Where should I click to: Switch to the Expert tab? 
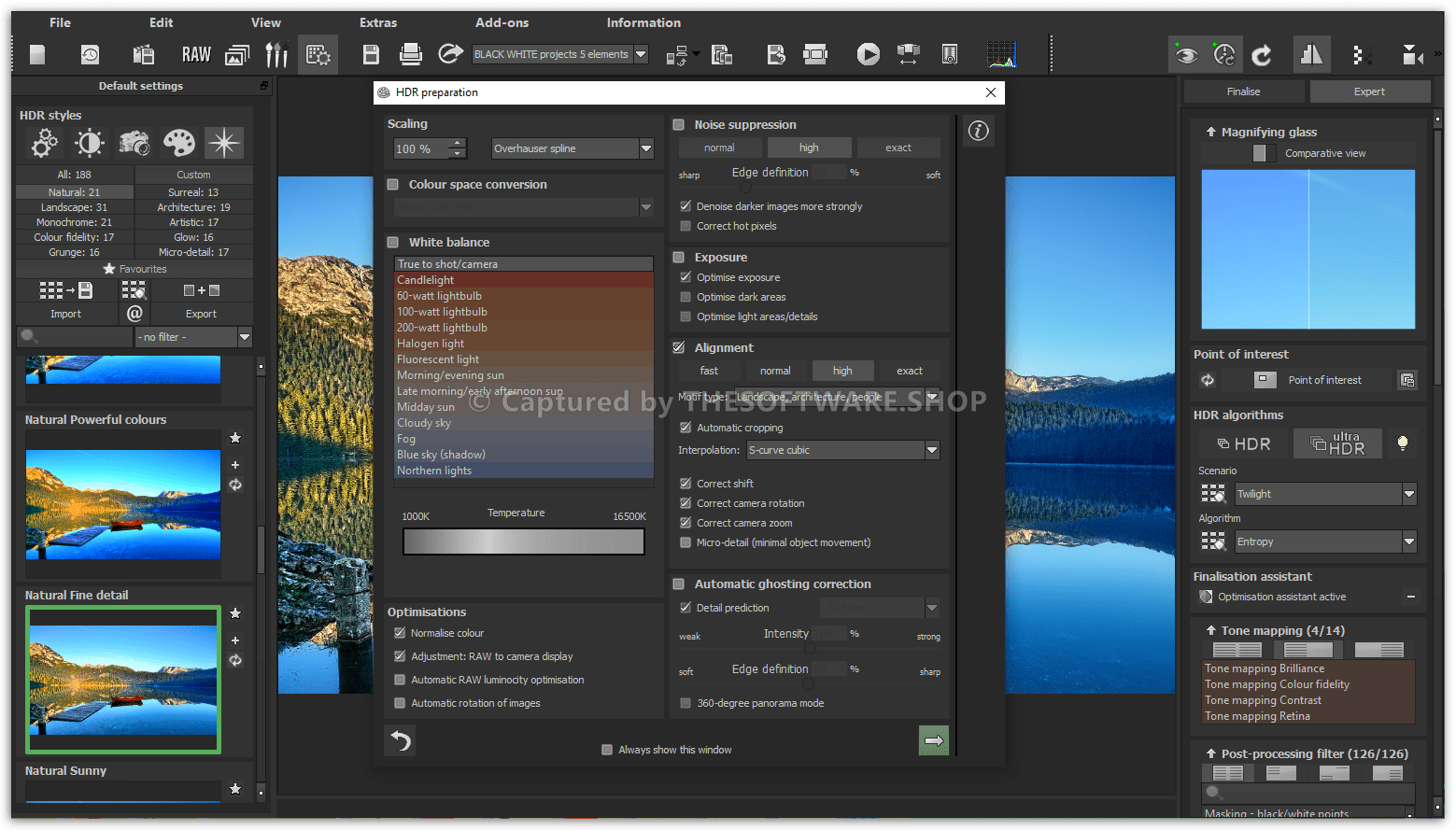click(x=1369, y=91)
